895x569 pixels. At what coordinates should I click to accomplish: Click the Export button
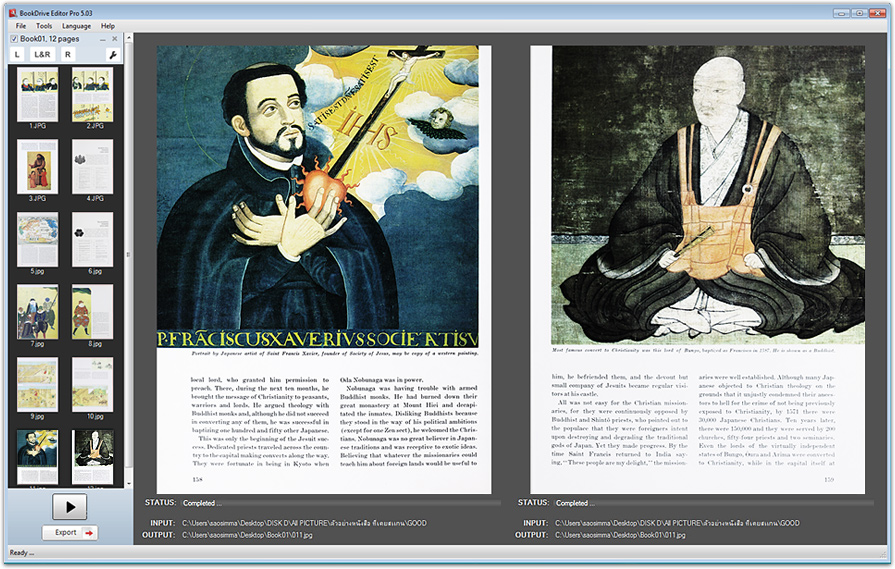pyautogui.click(x=70, y=532)
